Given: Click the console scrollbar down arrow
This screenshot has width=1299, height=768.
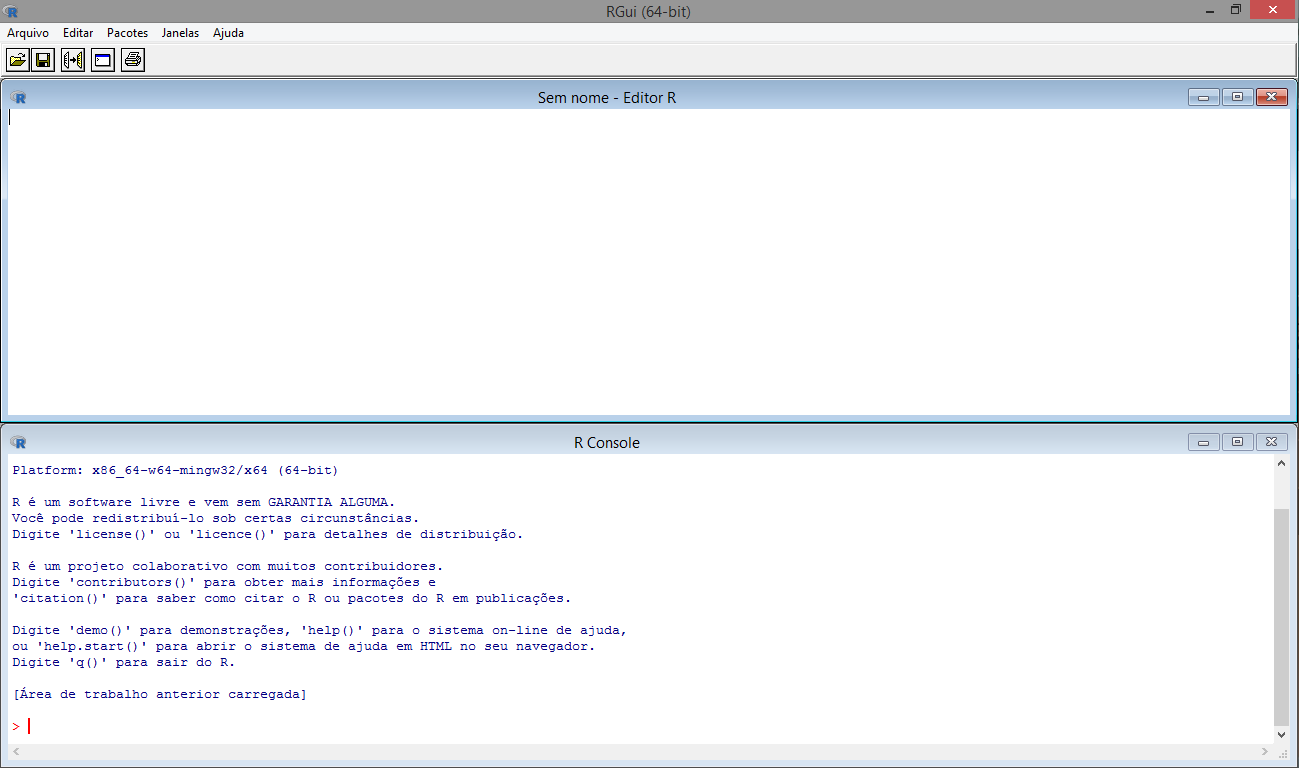Looking at the screenshot, I should [x=1281, y=734].
